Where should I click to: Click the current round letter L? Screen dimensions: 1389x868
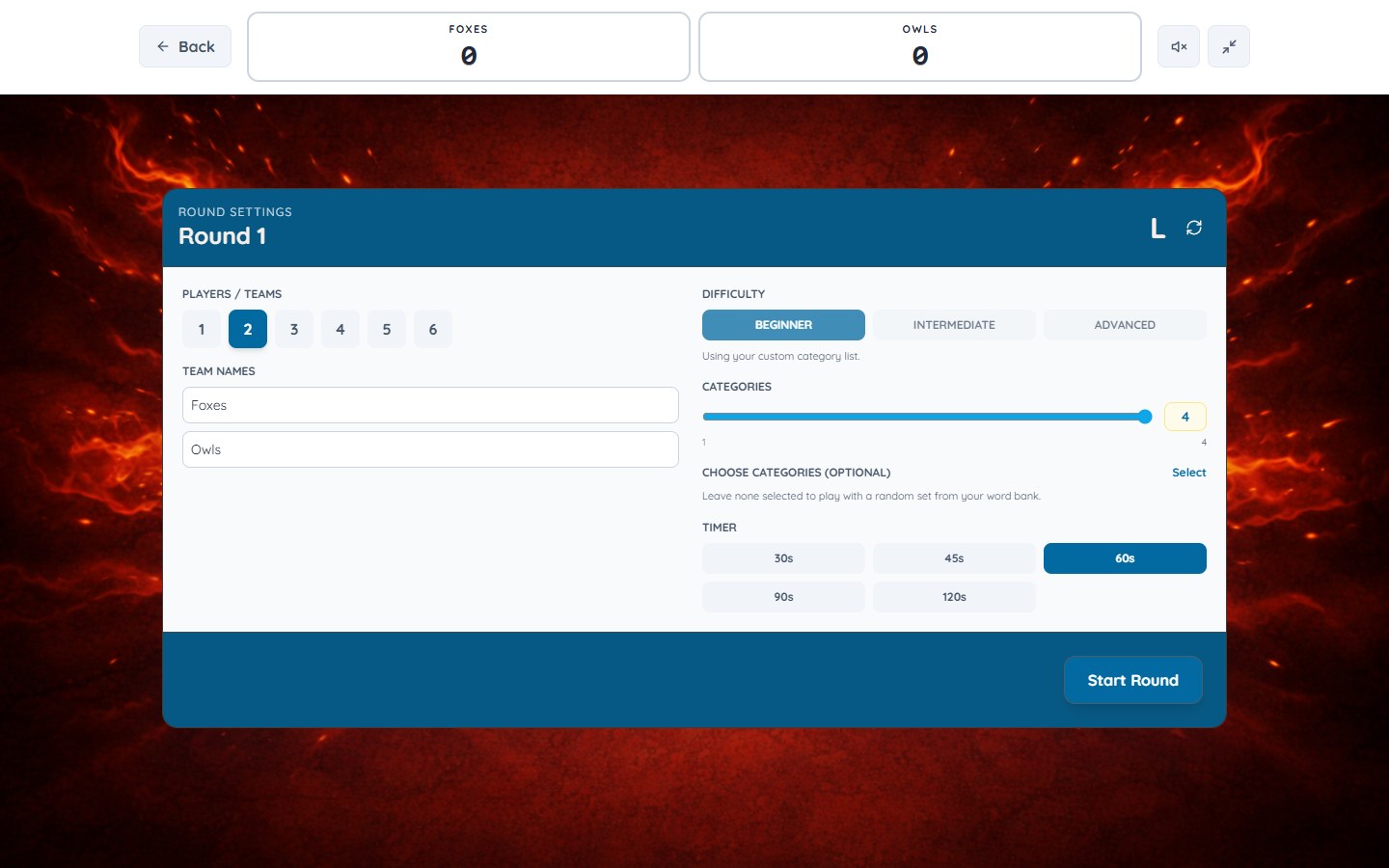1158,229
